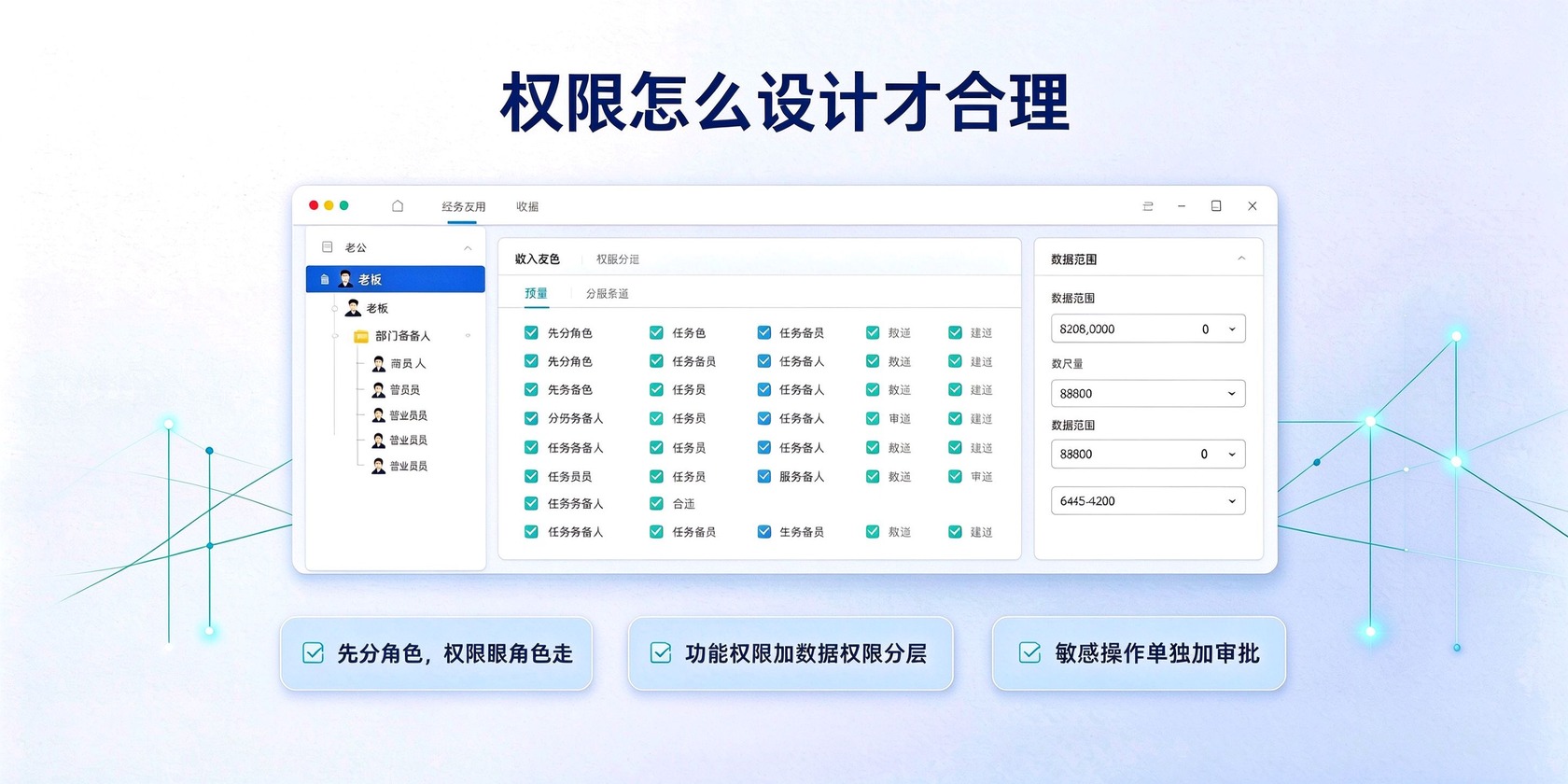Toggle the 合逛 checkbox
This screenshot has width=1568, height=784.
pos(656,503)
